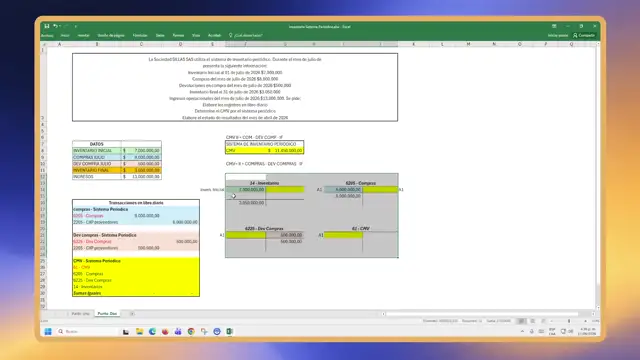Open the undo history dropdown arrow

coord(60,26)
